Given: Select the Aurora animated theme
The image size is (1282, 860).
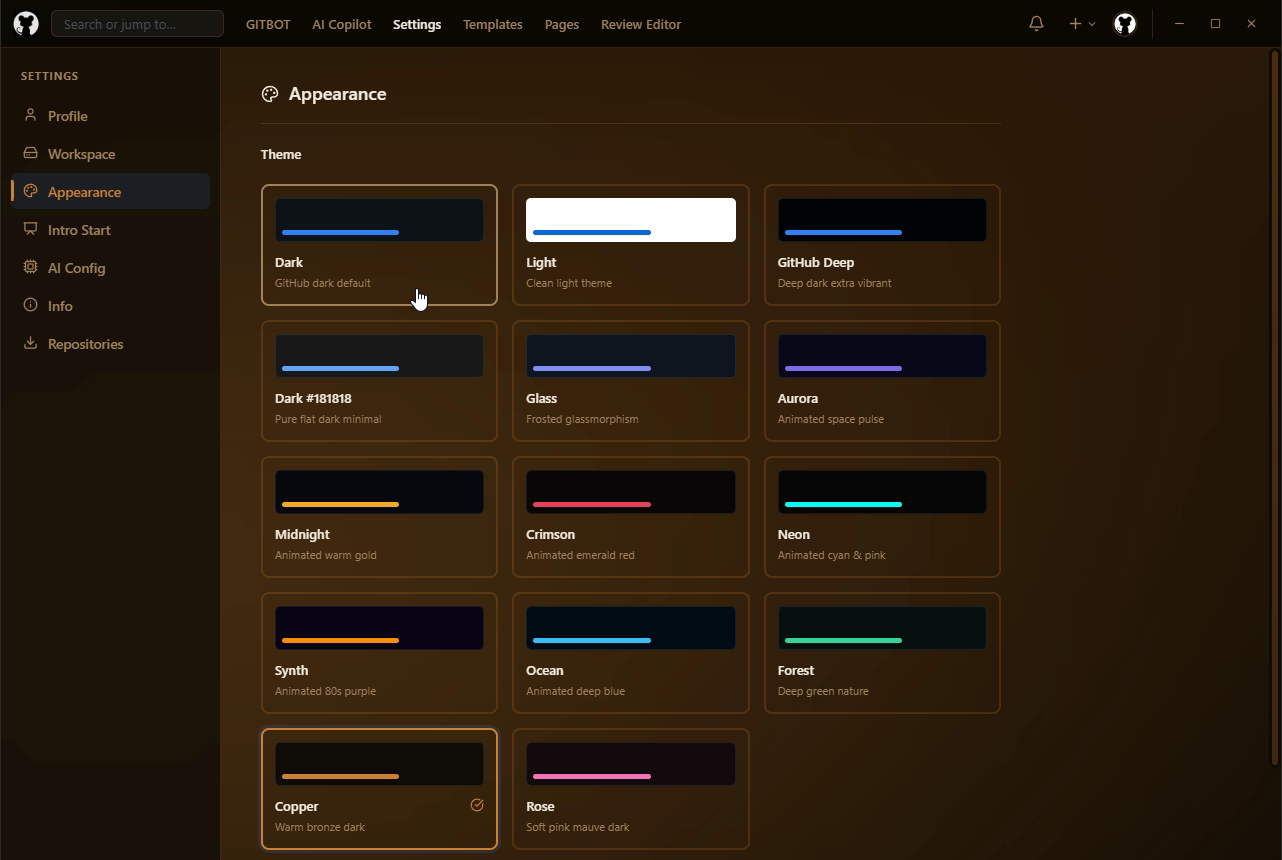Looking at the screenshot, I should (881, 381).
